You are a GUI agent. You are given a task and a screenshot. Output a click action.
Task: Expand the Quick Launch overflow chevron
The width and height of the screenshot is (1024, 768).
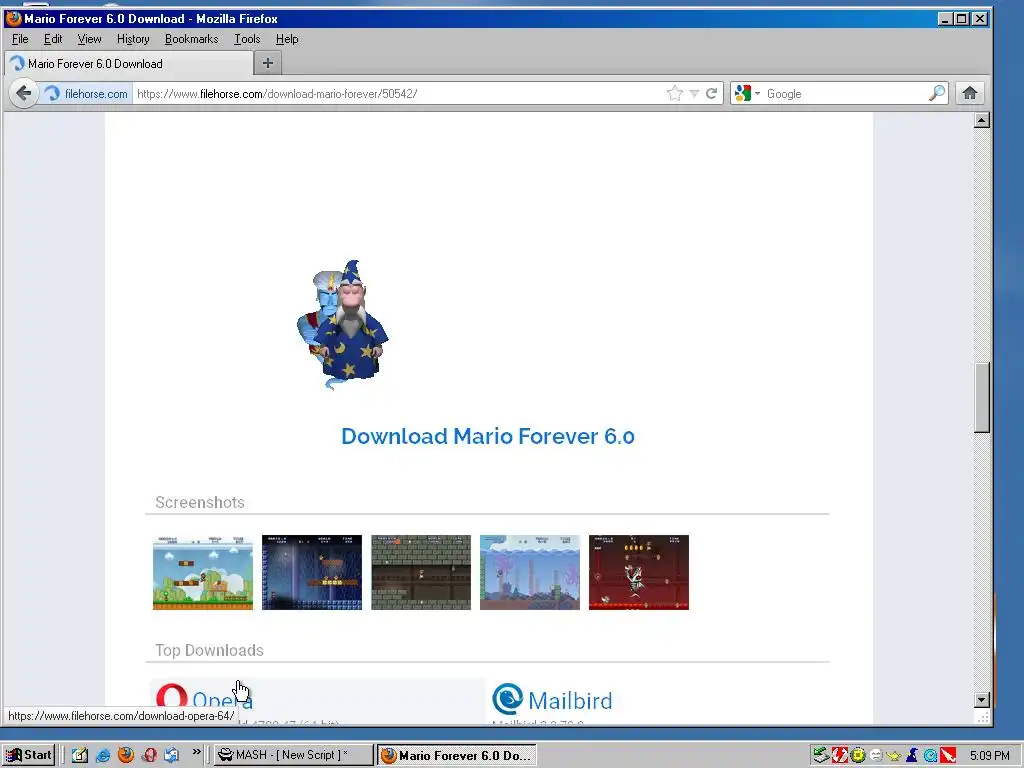pyautogui.click(x=197, y=753)
